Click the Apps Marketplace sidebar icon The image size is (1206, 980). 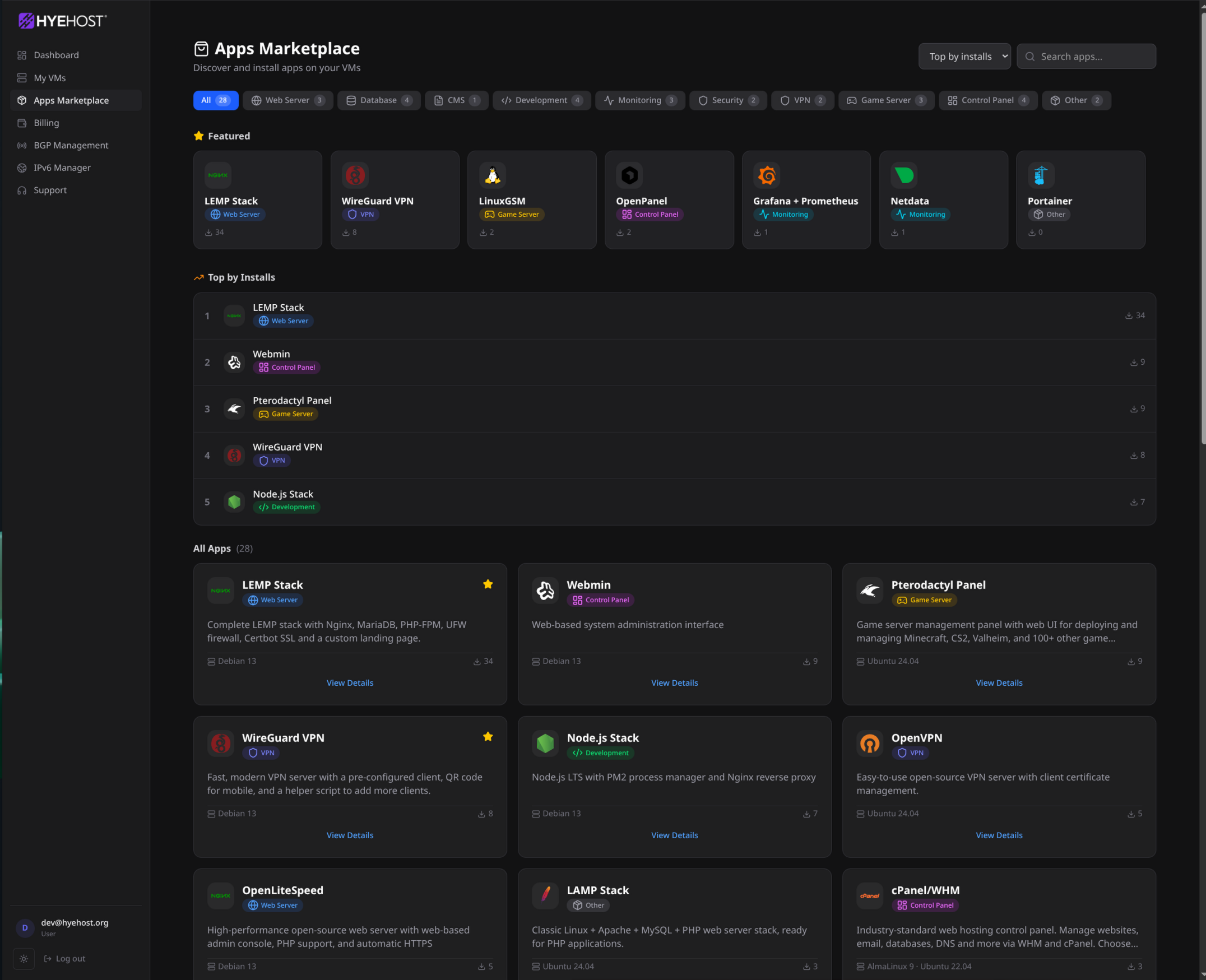[x=21, y=100]
